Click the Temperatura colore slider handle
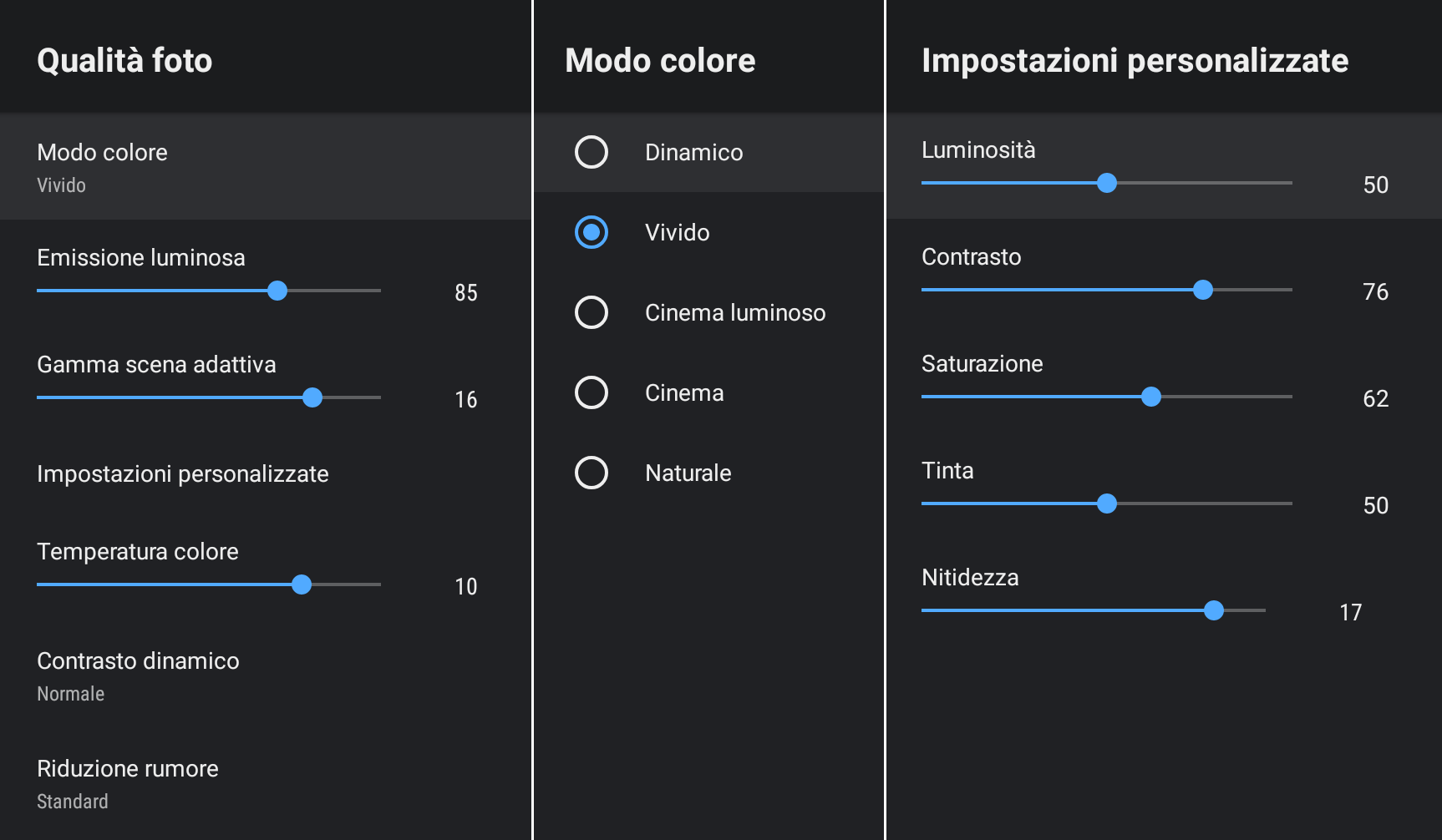1442x840 pixels. click(x=302, y=584)
